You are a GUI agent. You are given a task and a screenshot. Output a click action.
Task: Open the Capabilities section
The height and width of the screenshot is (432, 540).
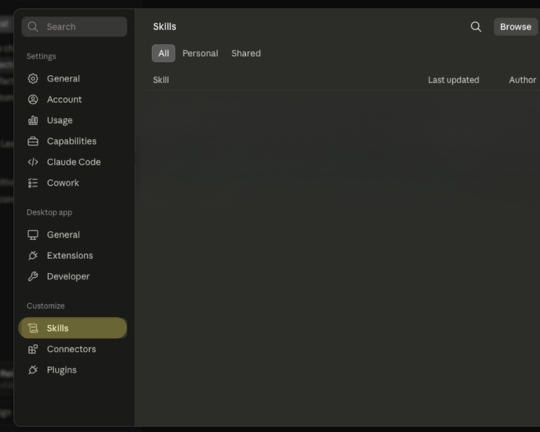(73, 141)
